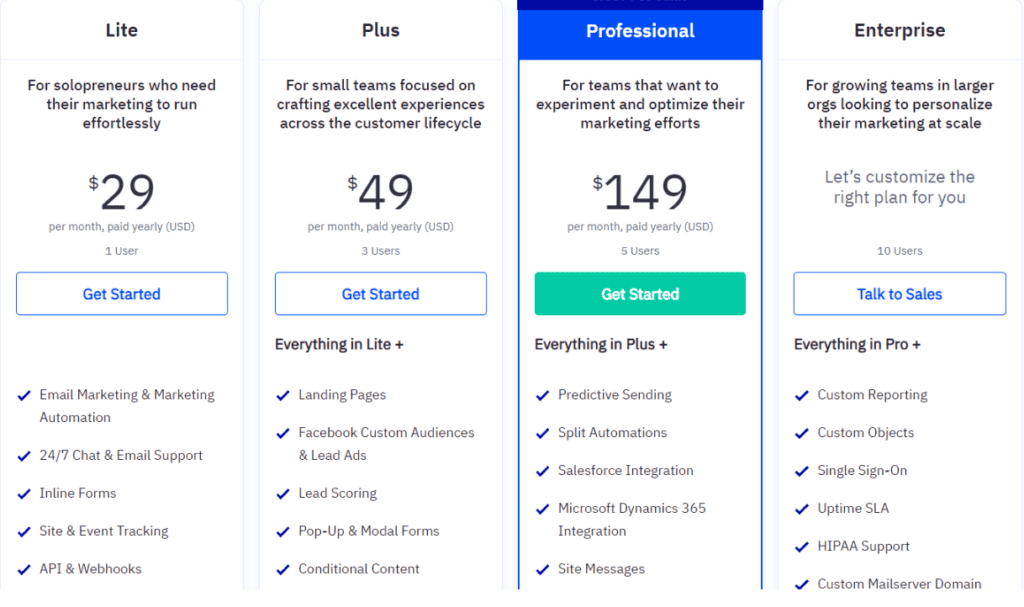Select the checkmark next to 24/7 Chat & Email Support
Viewport: 1024px width, 607px height.
[x=23, y=455]
